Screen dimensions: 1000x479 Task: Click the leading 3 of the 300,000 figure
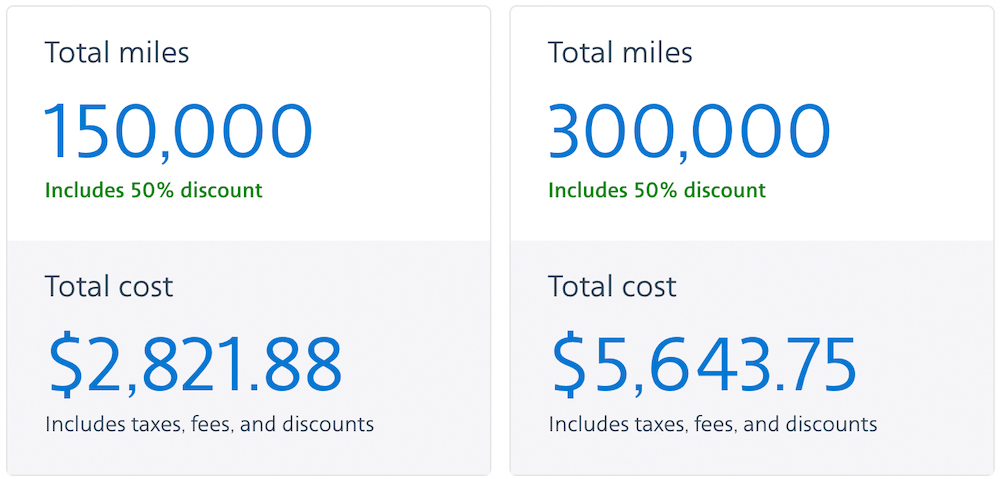(x=569, y=131)
